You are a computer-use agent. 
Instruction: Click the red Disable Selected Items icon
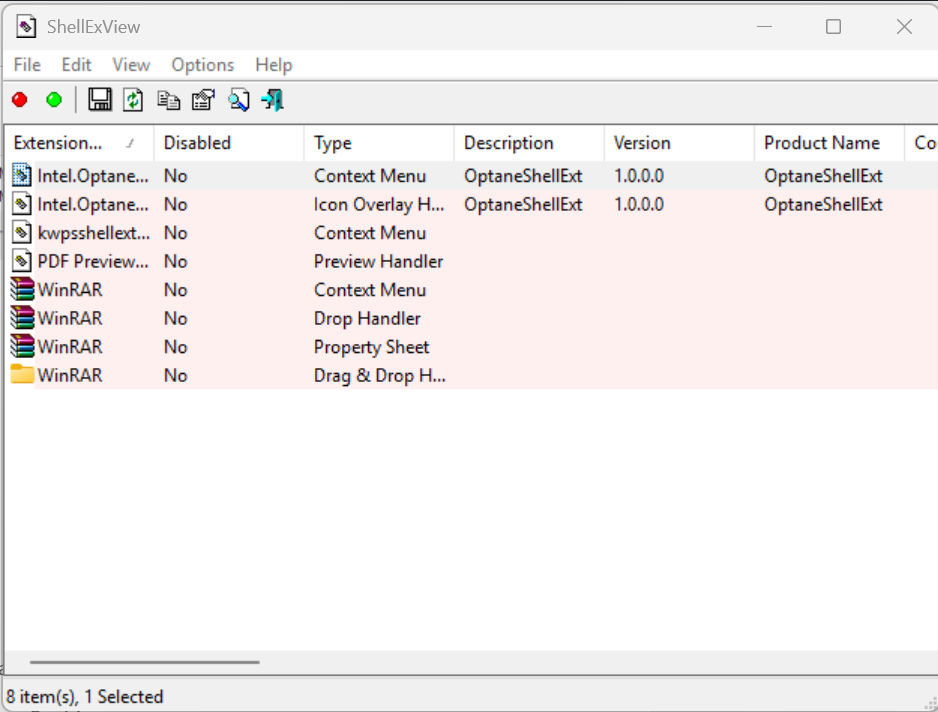20,99
